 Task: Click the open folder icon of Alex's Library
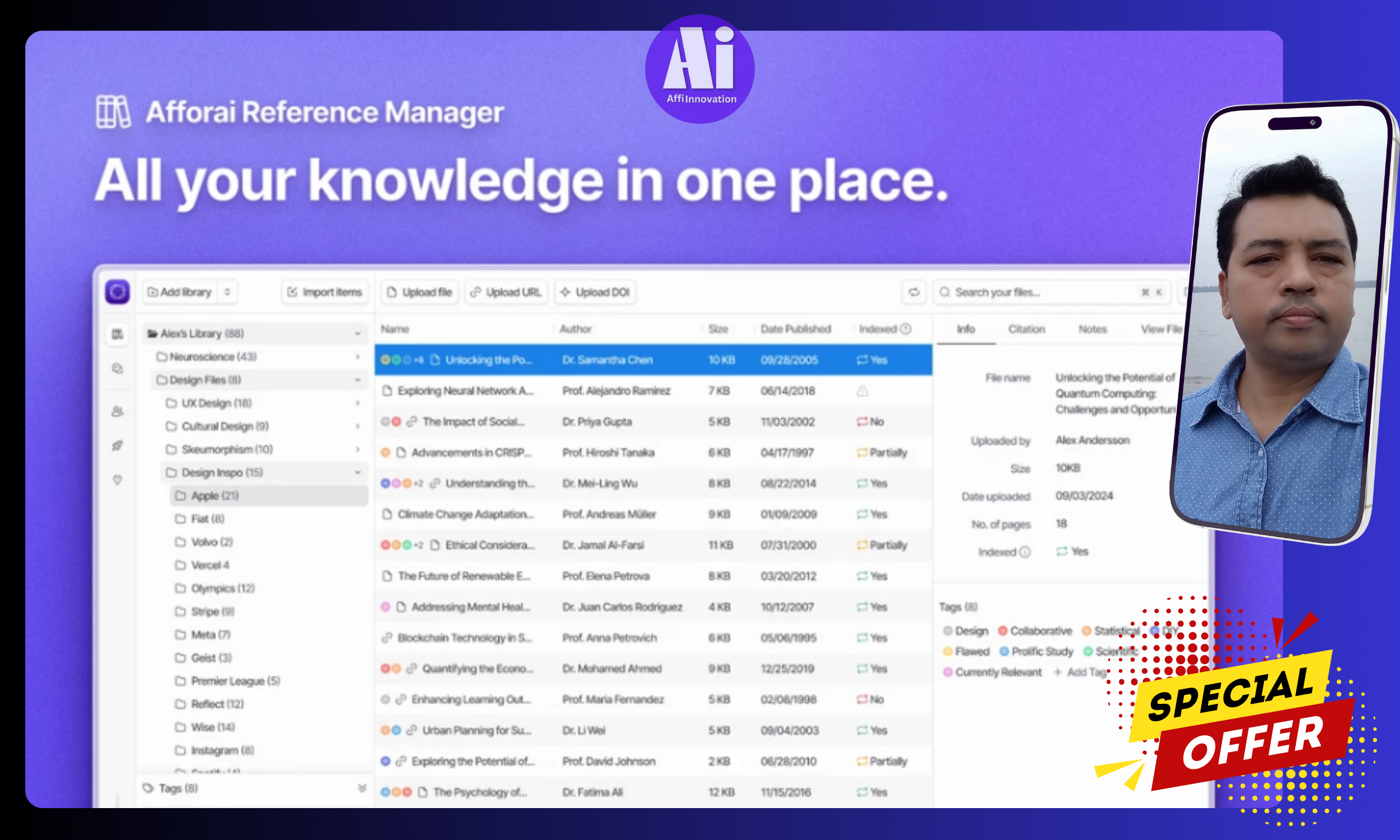coord(152,333)
